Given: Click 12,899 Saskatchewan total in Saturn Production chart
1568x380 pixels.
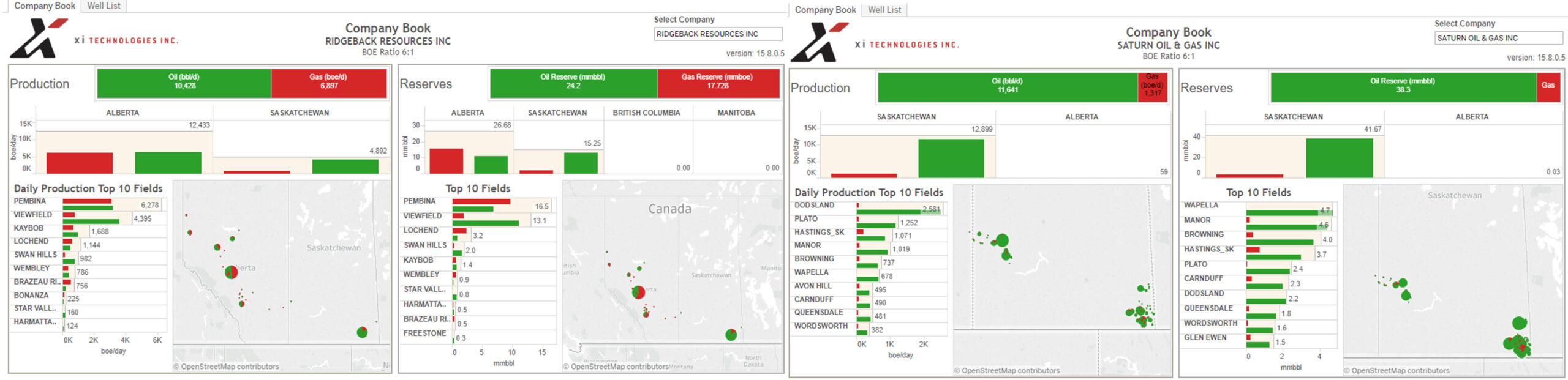Looking at the screenshot, I should [982, 130].
